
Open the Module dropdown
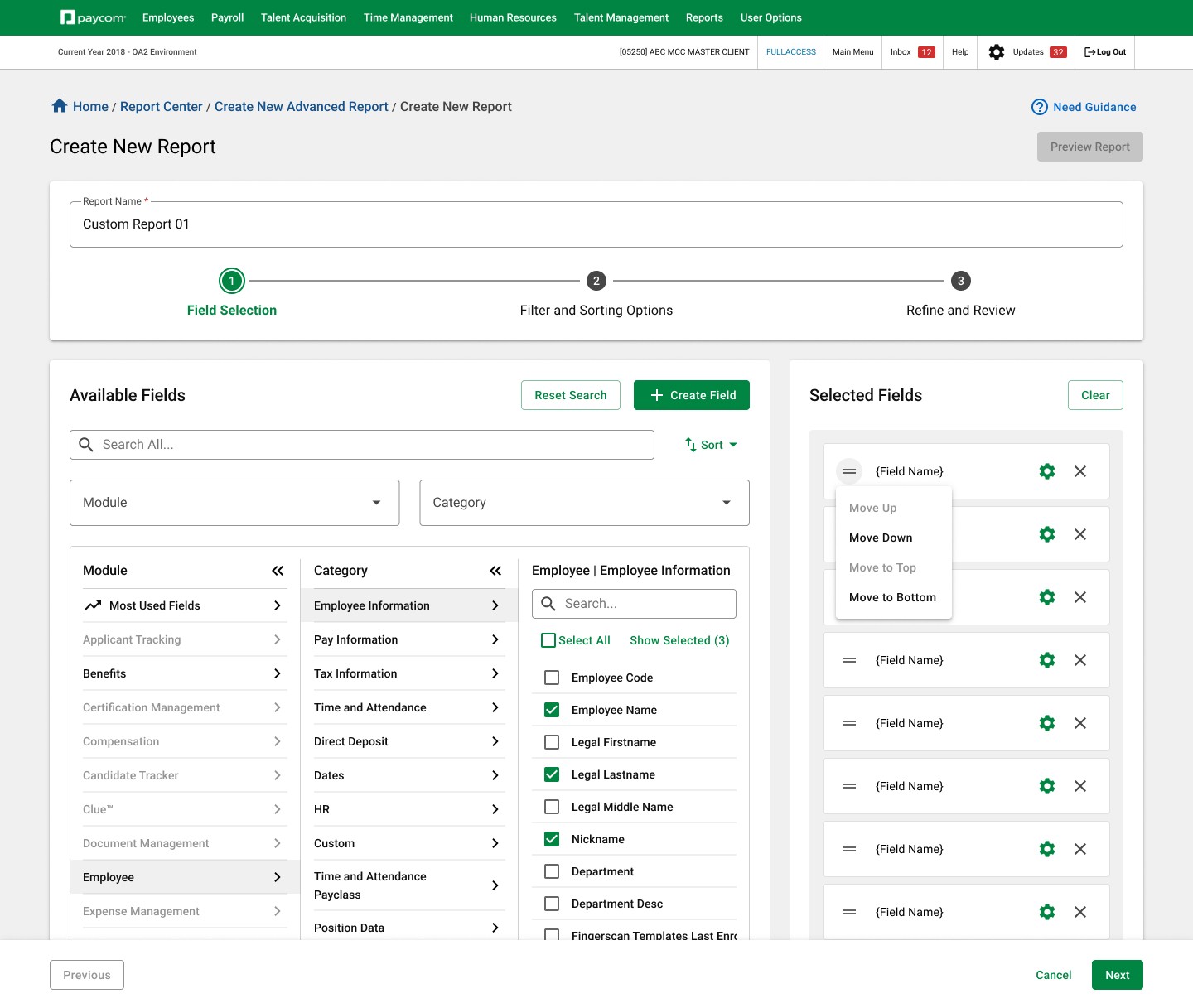tap(234, 503)
